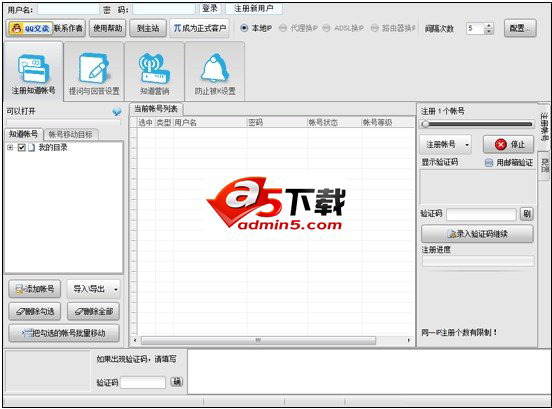Click the 选中 column header
552x409 pixels.
click(146, 122)
